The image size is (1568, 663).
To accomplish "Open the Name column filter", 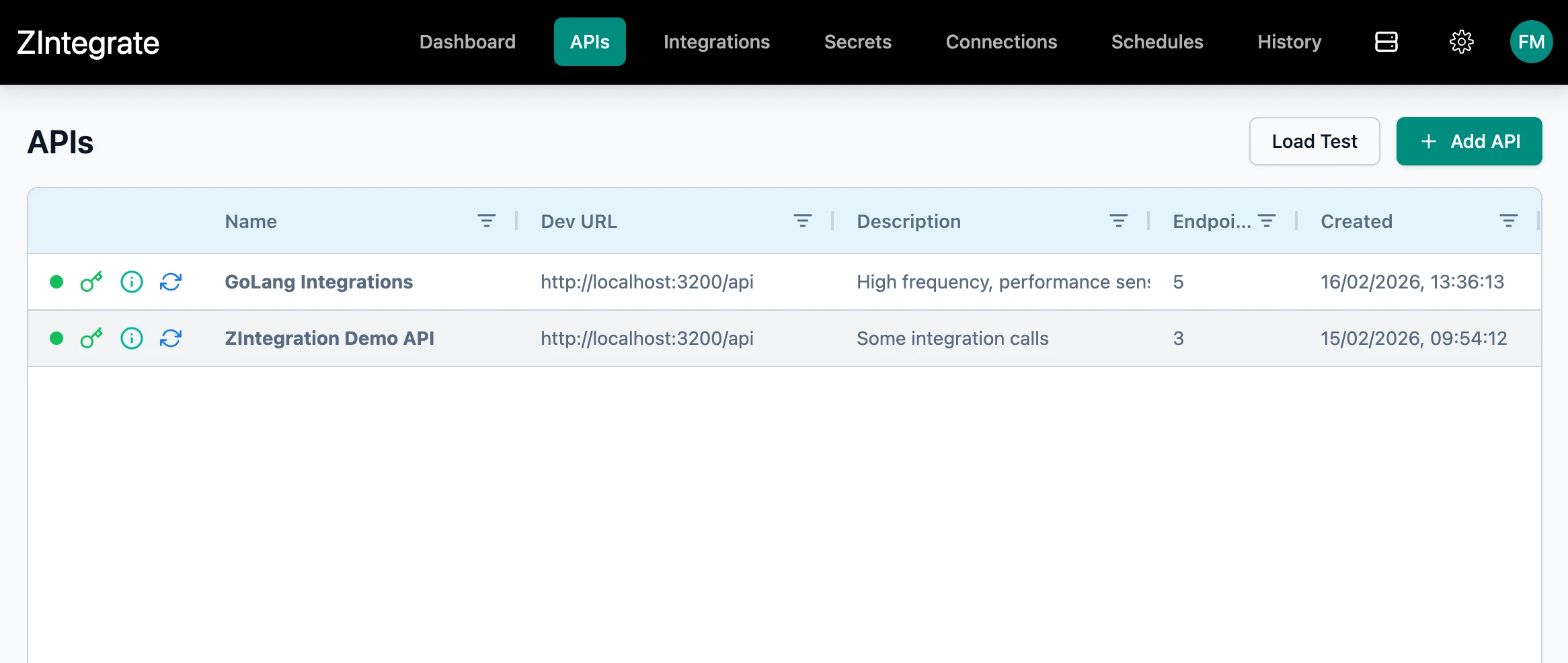I will (486, 220).
